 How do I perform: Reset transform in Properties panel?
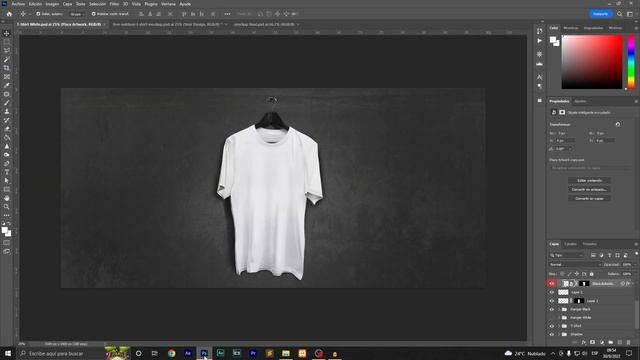[618, 124]
